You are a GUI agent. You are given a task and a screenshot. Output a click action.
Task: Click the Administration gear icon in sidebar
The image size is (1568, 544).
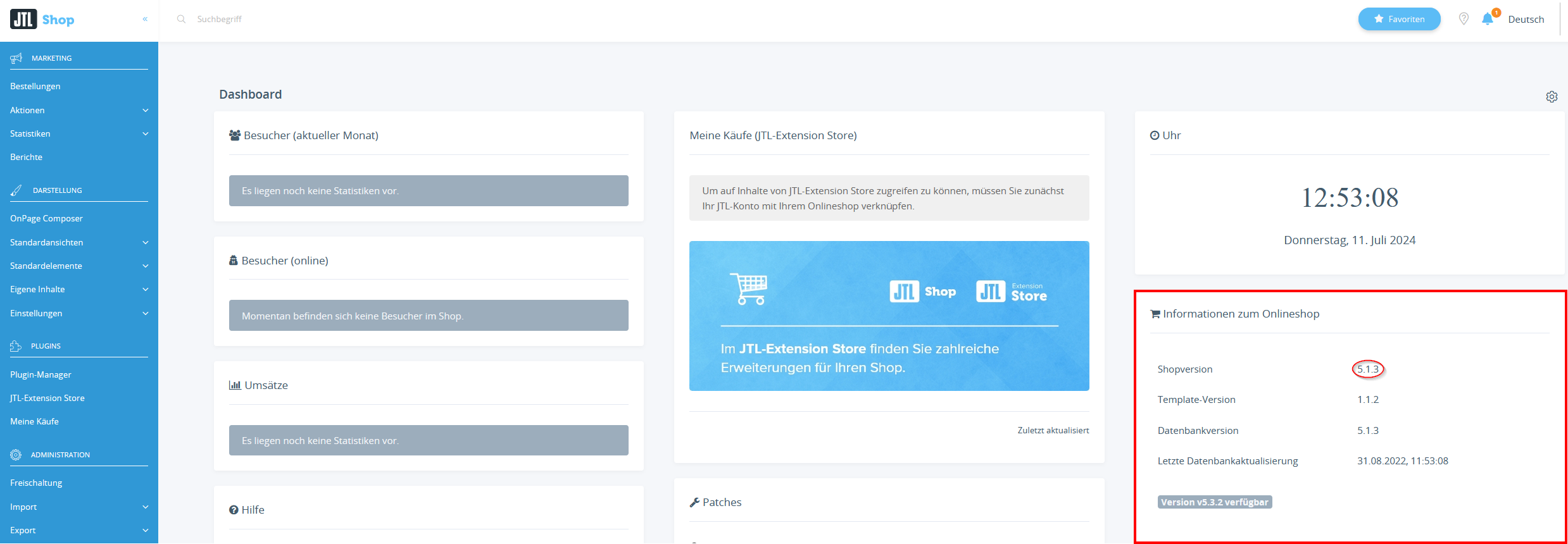pyautogui.click(x=16, y=455)
